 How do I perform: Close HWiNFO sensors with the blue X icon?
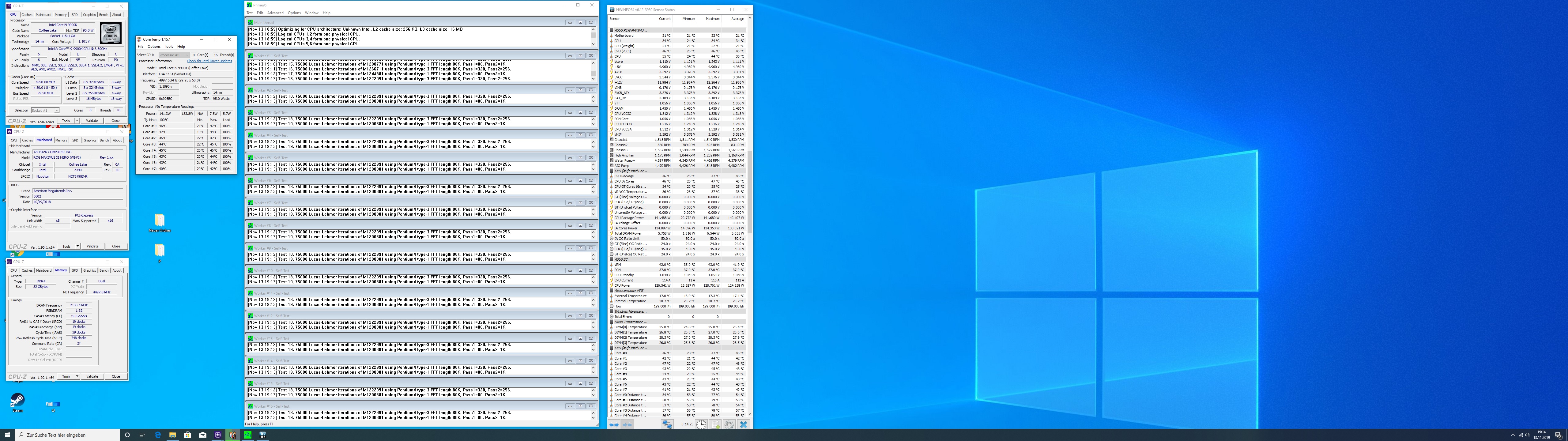click(x=743, y=424)
